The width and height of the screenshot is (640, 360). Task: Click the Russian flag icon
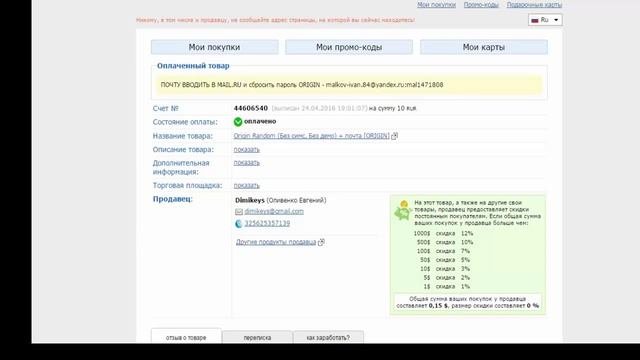click(x=535, y=20)
